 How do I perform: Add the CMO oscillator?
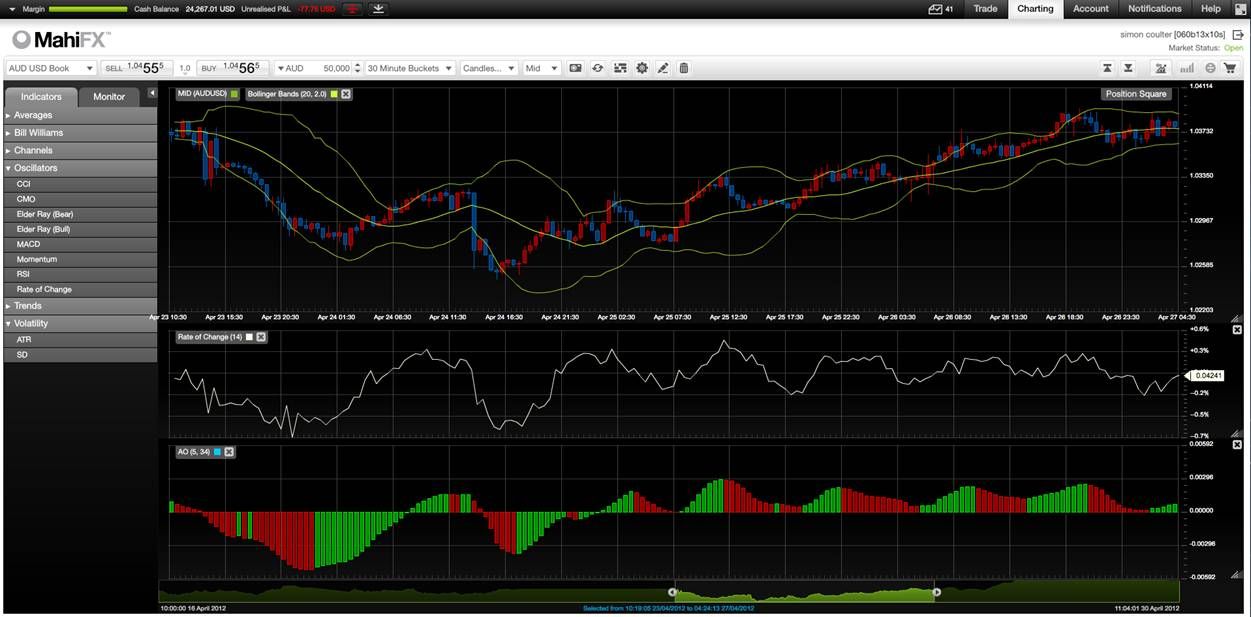pyautogui.click(x=80, y=199)
